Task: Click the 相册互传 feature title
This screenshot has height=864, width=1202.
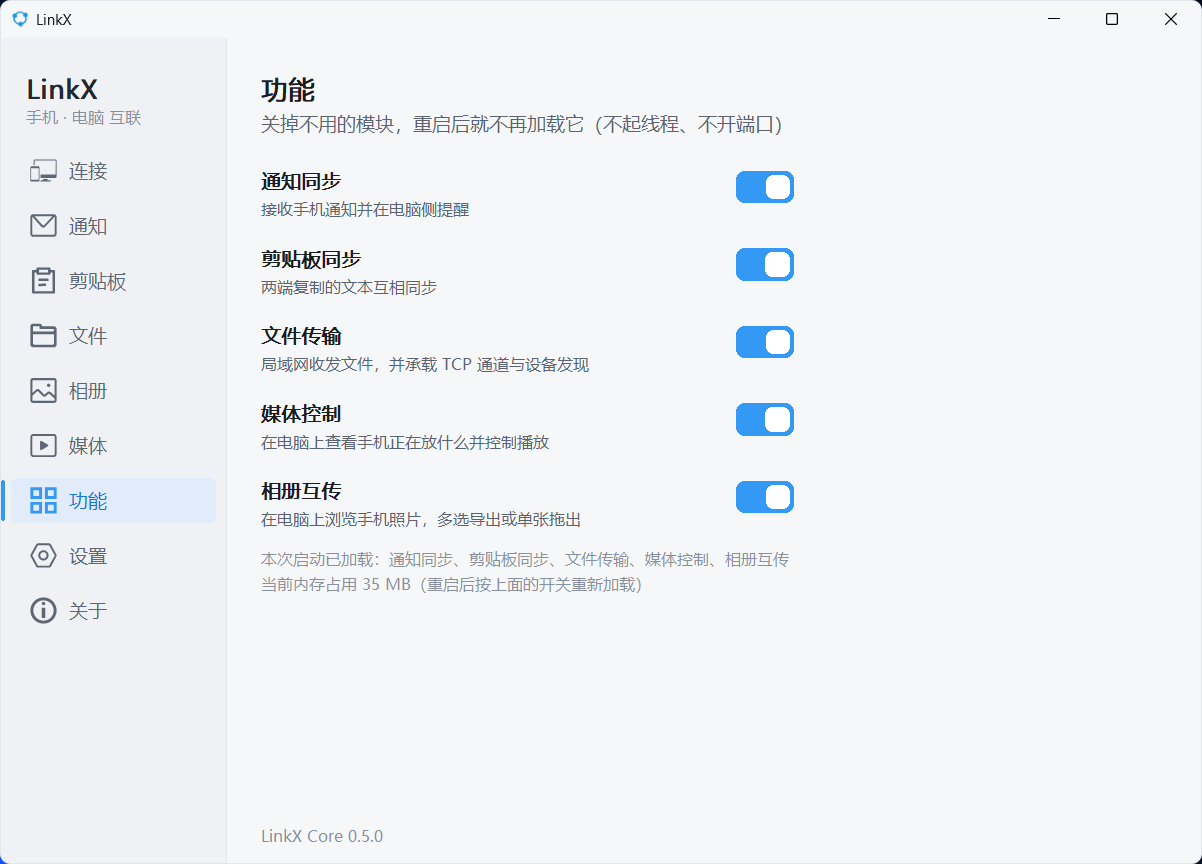Action: pos(301,491)
